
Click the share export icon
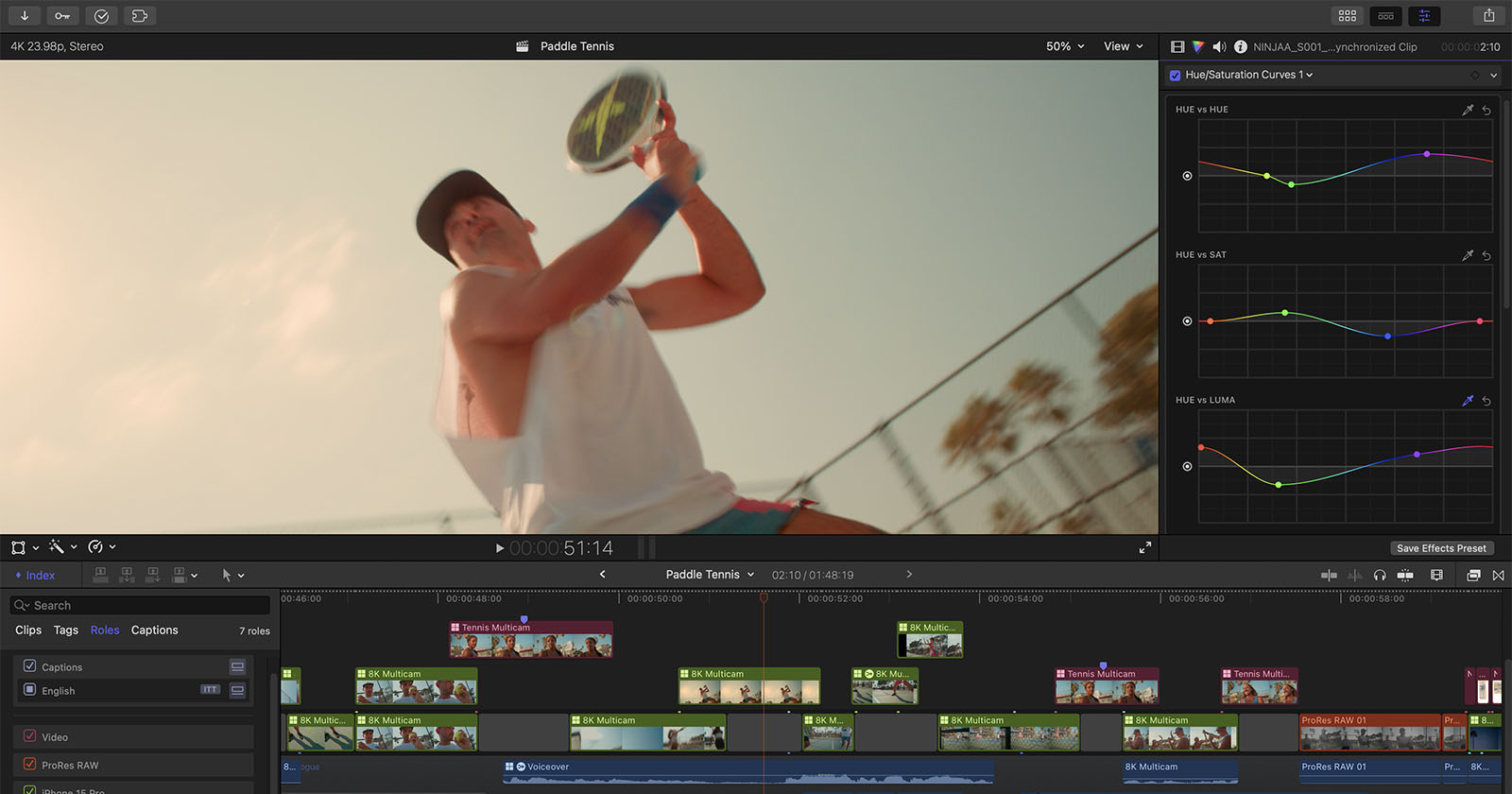point(1488,15)
